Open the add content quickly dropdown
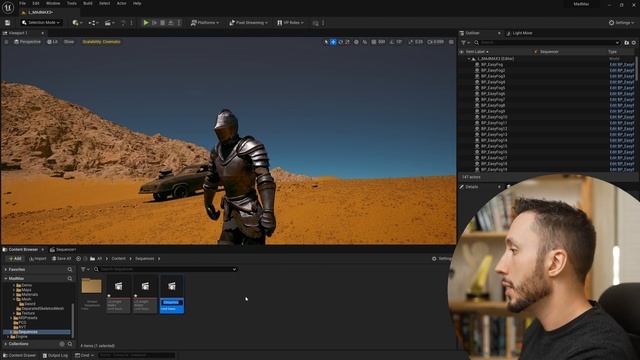 (x=77, y=23)
